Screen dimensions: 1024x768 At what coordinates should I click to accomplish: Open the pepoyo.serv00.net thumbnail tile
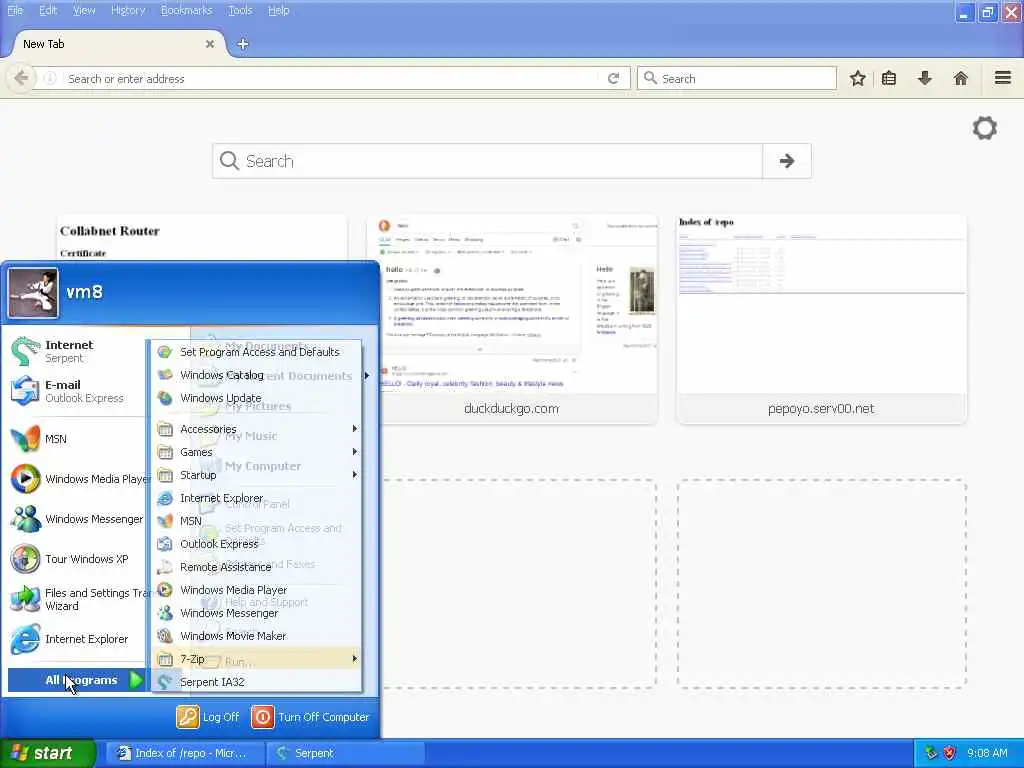[x=822, y=319]
